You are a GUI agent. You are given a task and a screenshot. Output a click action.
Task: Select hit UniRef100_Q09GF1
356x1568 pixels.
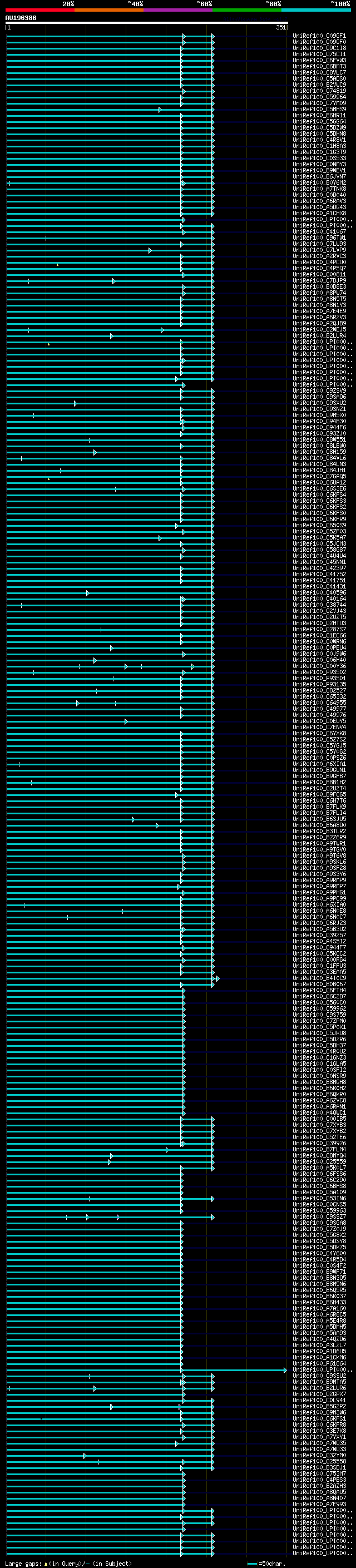[x=319, y=36]
